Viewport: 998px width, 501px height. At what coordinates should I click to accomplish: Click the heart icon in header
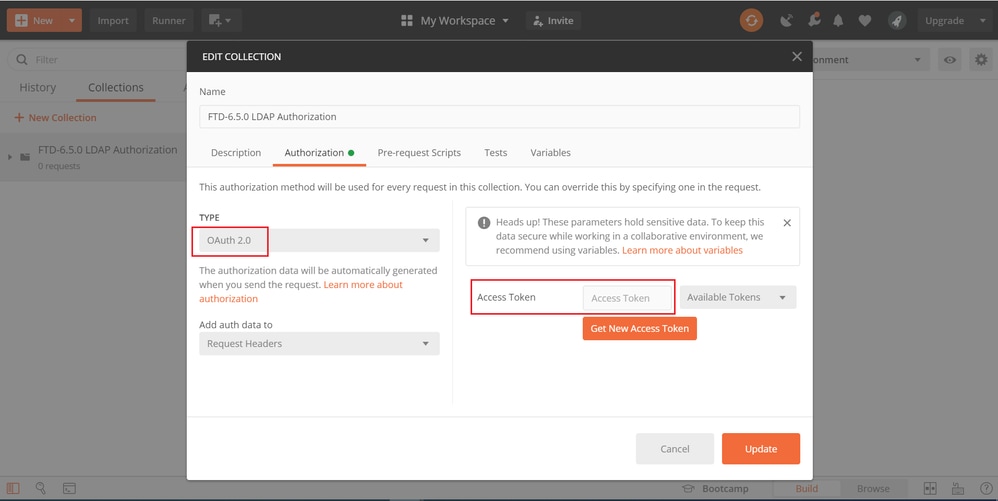[864, 20]
